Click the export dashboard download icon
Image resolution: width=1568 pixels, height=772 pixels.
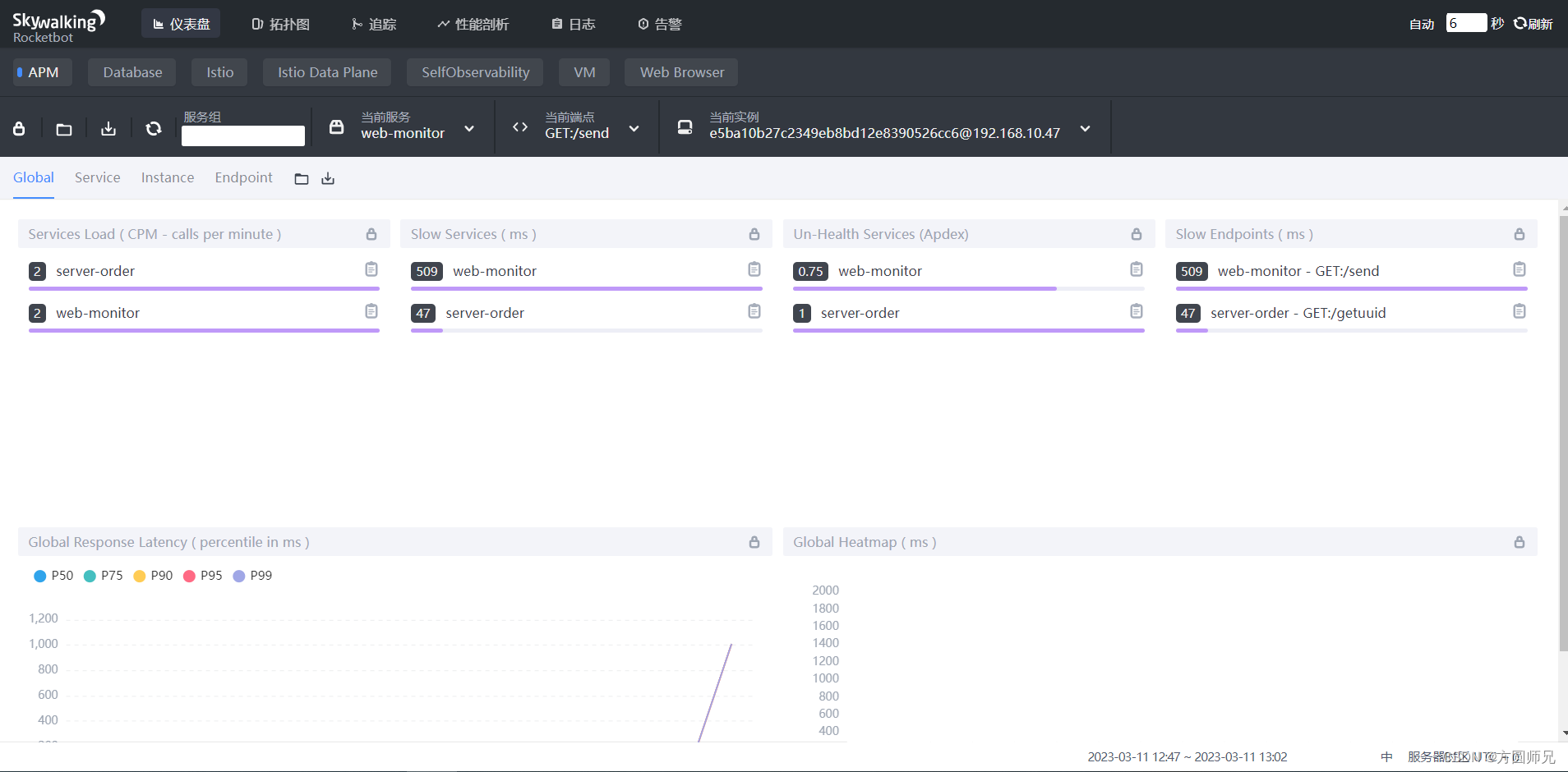tap(108, 129)
